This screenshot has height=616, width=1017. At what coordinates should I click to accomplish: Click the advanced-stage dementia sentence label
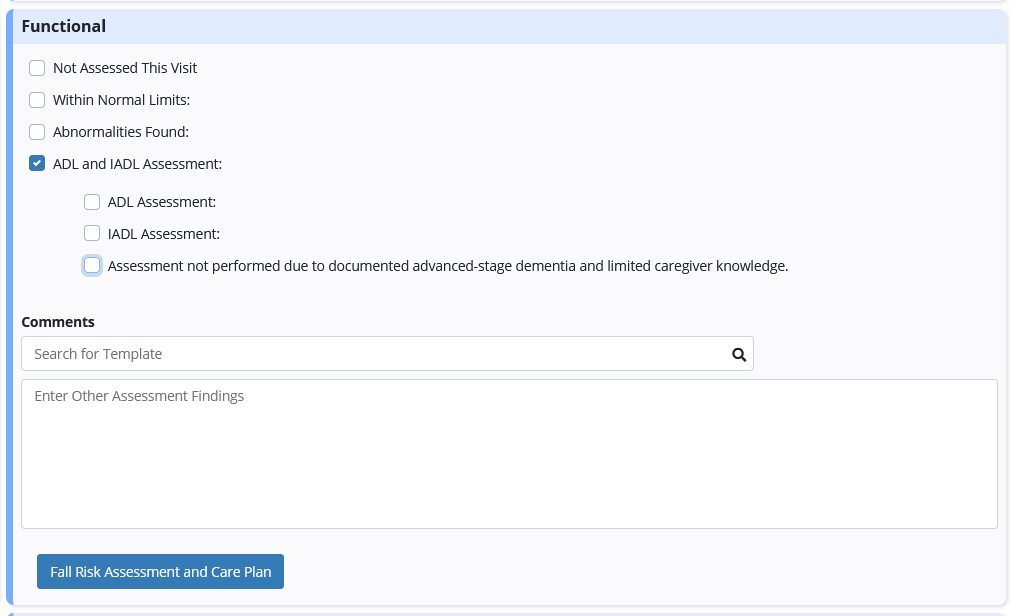[448, 266]
